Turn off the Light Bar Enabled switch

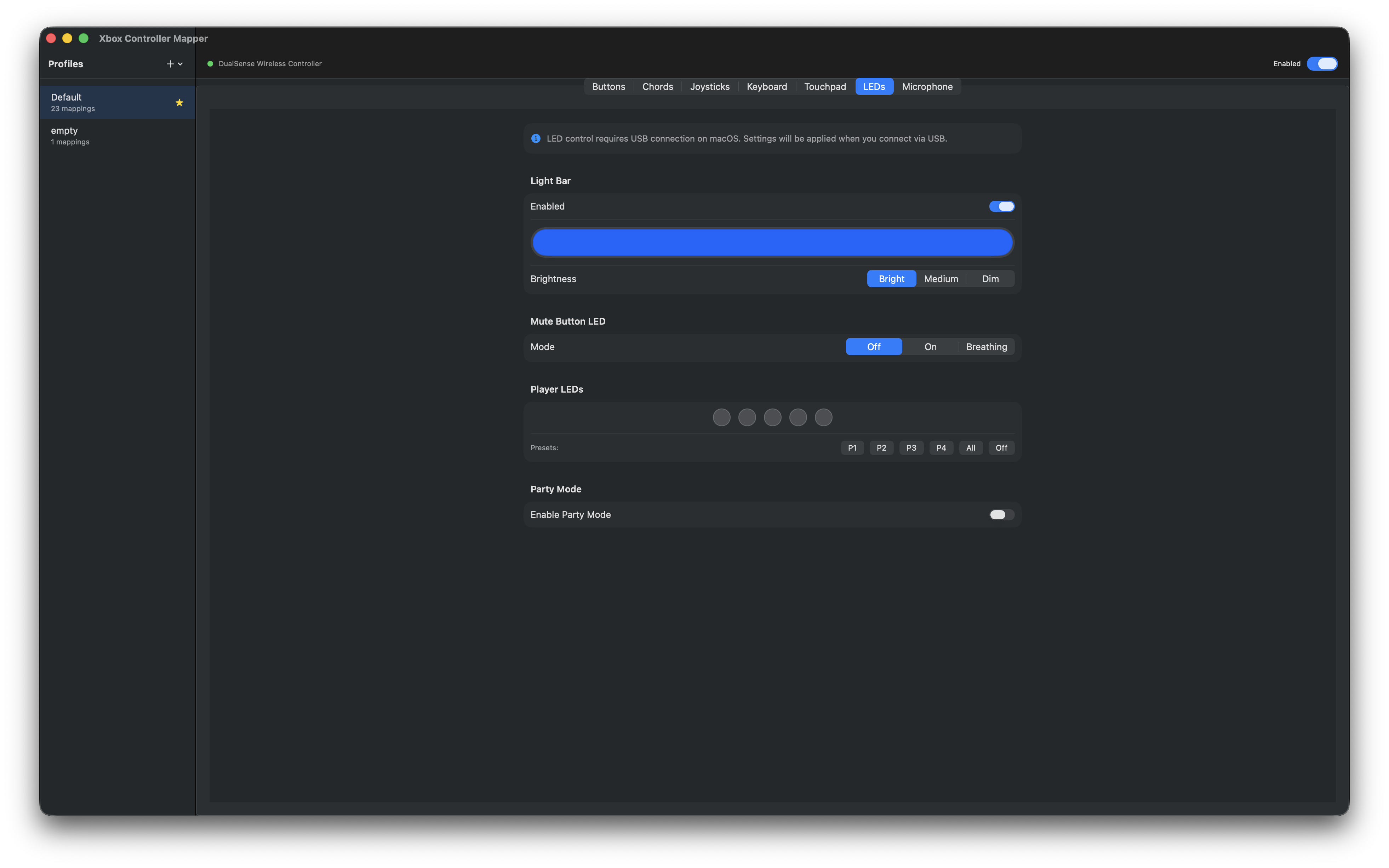point(1001,206)
